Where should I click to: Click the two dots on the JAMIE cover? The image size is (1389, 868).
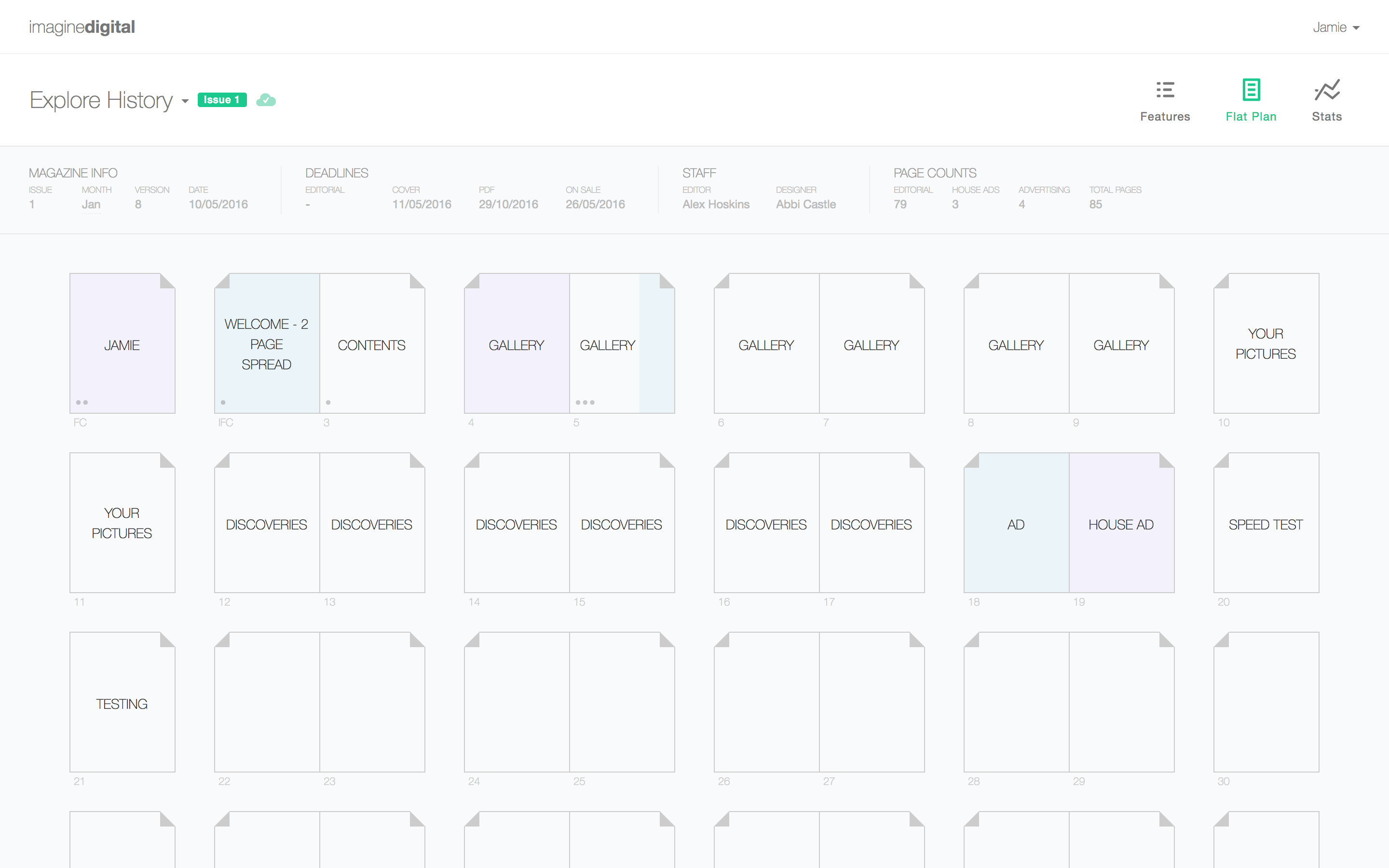(x=82, y=403)
